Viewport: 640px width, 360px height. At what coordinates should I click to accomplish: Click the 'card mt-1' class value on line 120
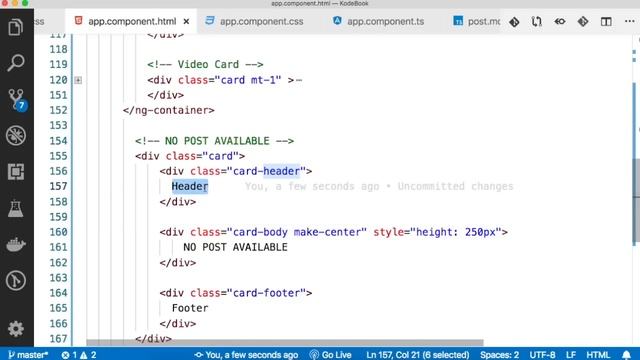coord(248,80)
